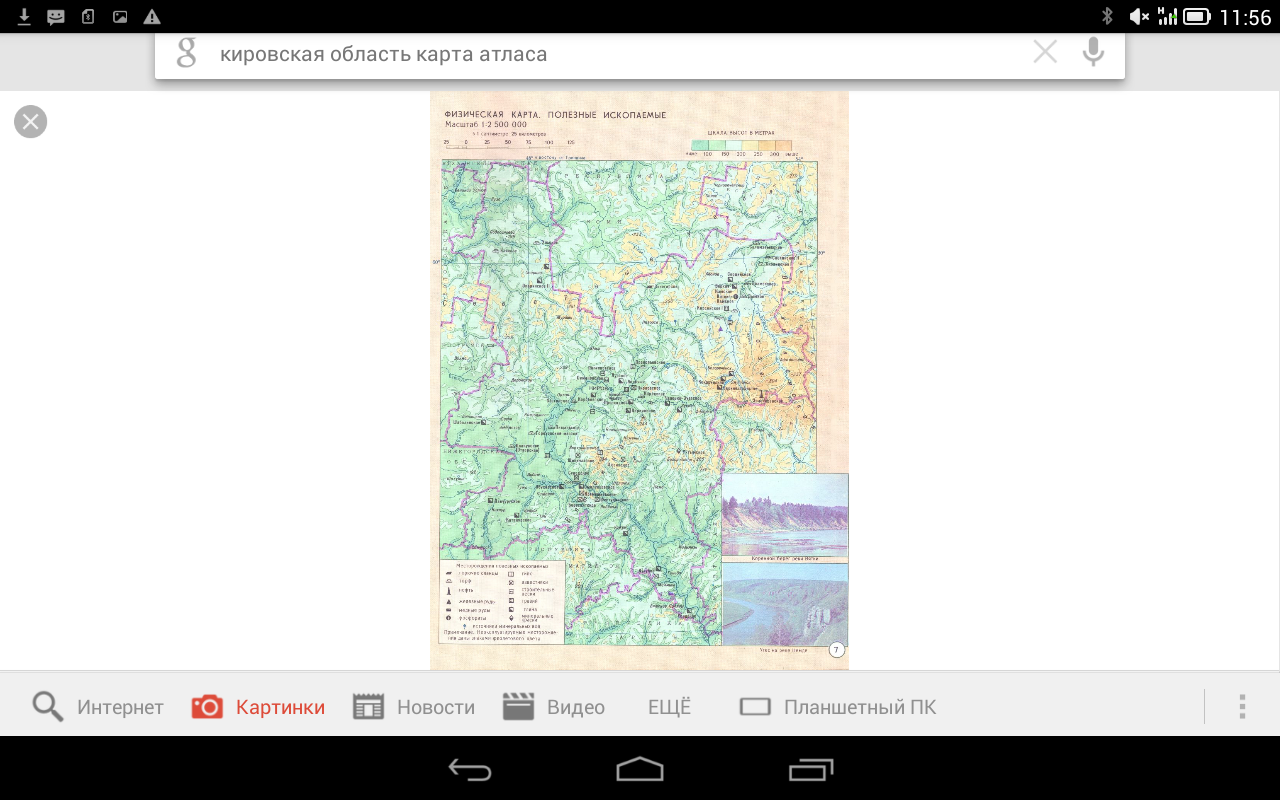Open the Новости tab
Screen dimensions: 1280x800
coord(414,707)
